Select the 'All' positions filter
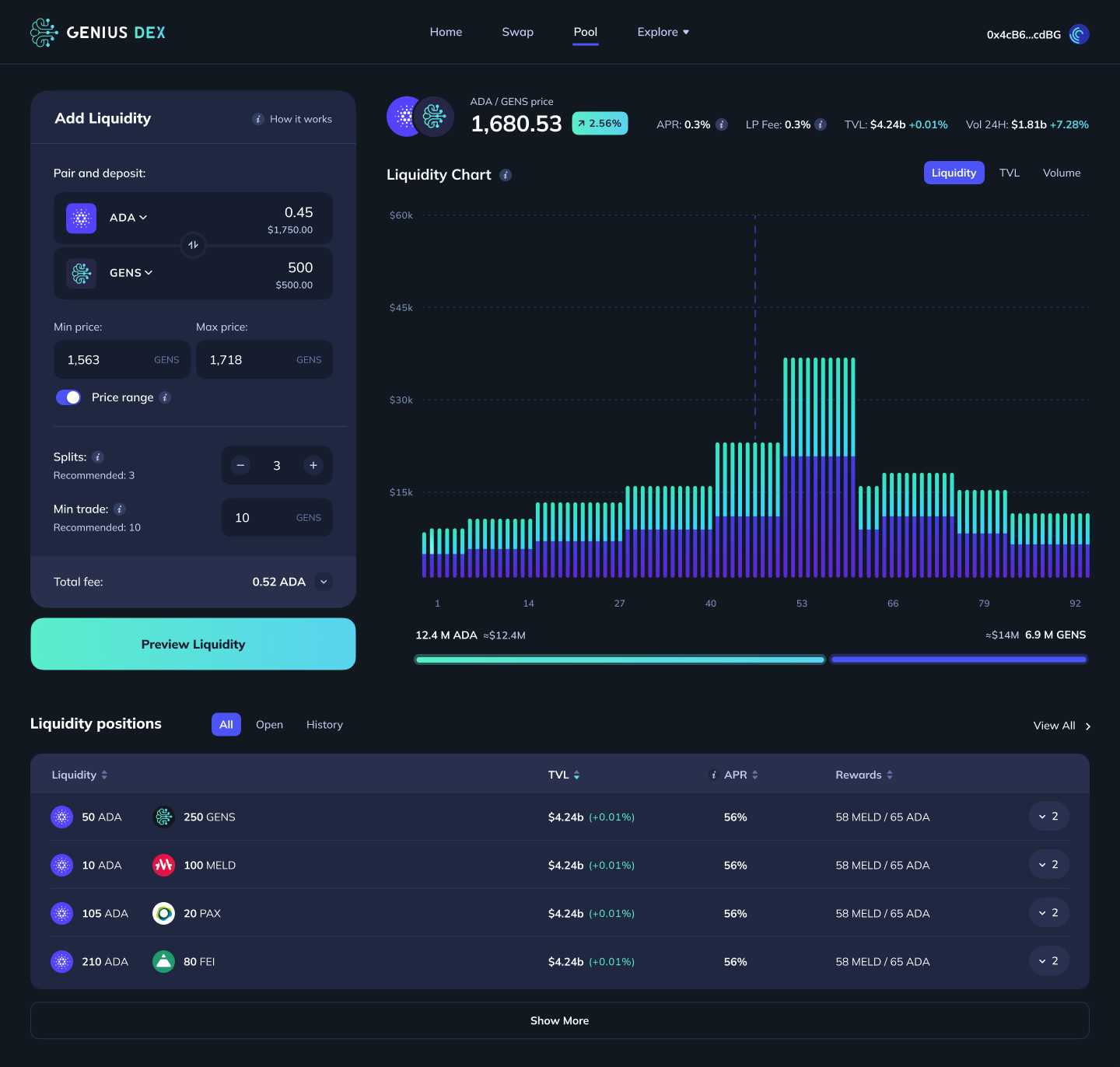 pos(226,724)
